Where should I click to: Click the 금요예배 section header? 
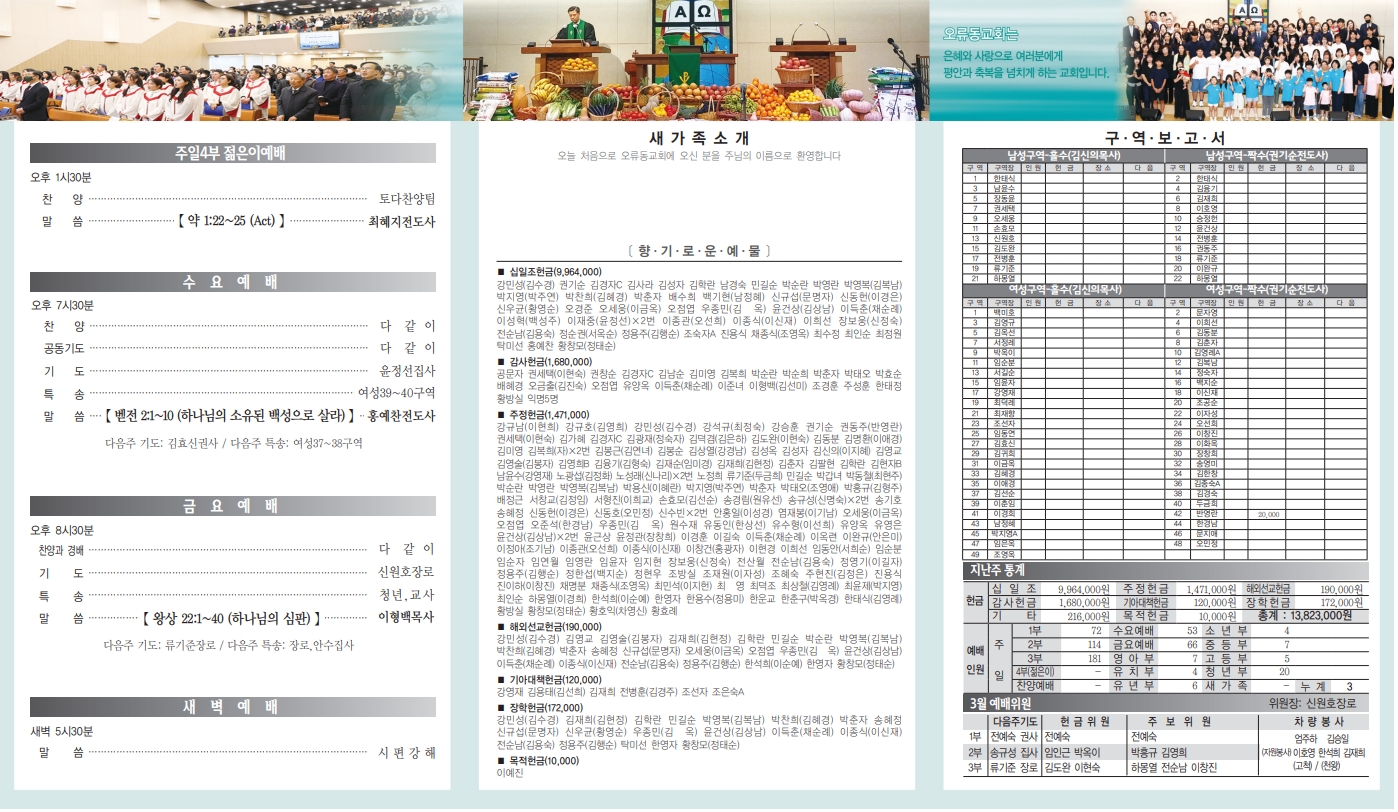[x=232, y=506]
